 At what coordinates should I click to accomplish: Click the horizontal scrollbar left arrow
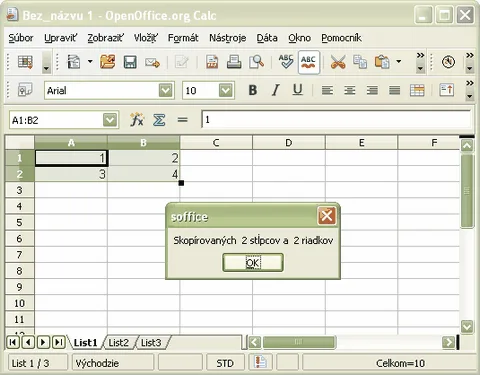[x=255, y=342]
